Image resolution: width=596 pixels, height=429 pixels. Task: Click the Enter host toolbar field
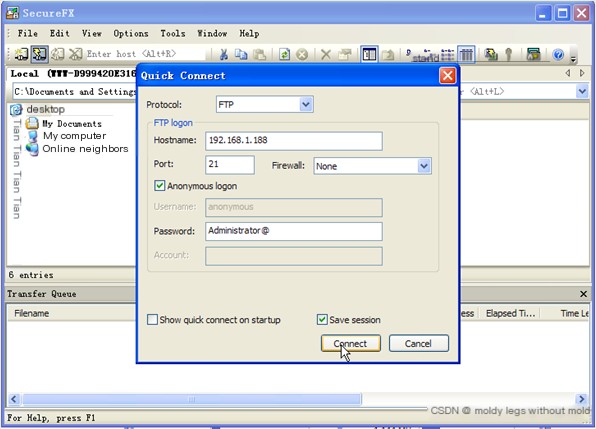[x=146, y=54]
